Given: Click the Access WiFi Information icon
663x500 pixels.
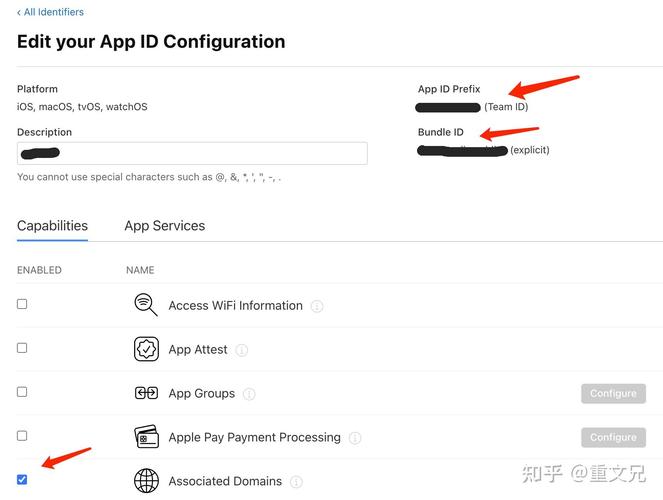Looking at the screenshot, I should [146, 305].
